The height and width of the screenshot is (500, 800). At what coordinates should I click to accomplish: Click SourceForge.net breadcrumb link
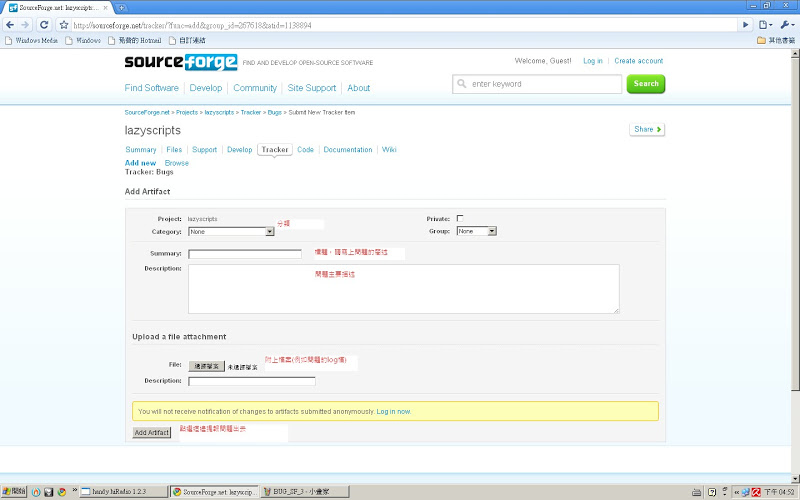coord(147,112)
